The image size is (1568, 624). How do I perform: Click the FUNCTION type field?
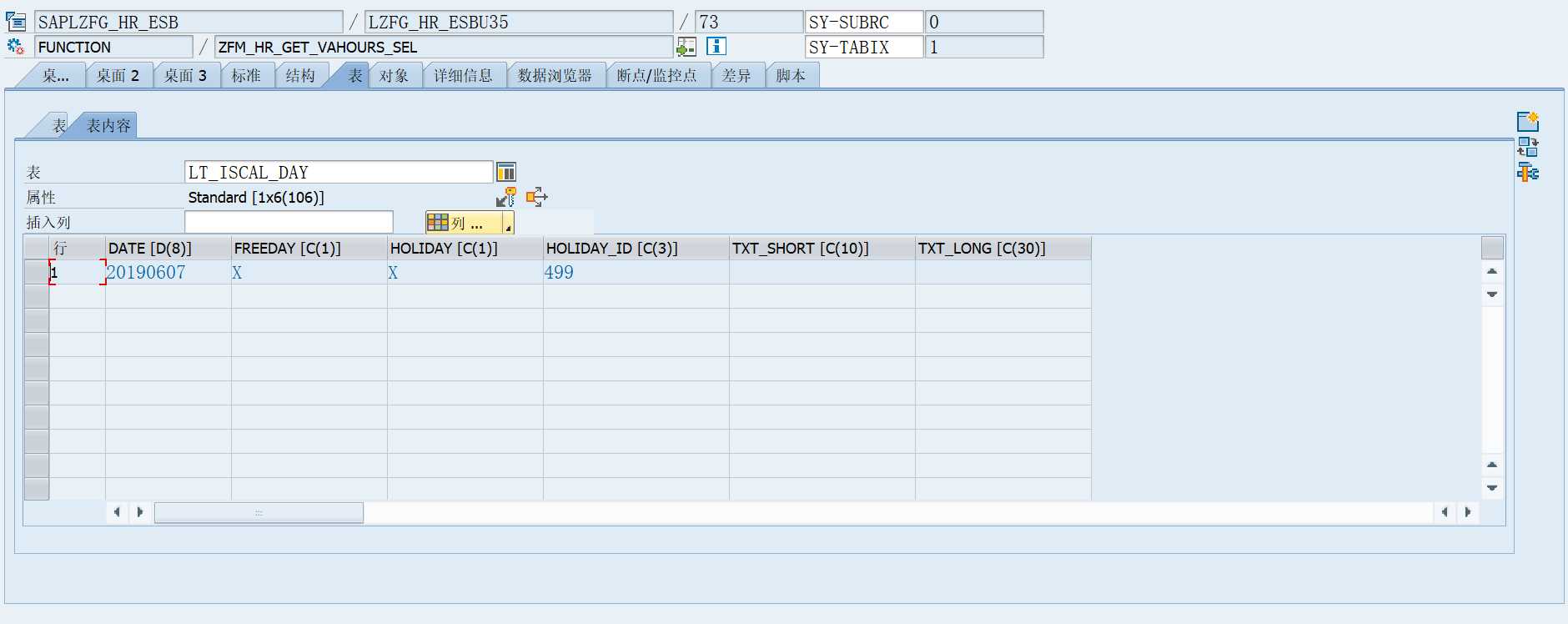(113, 47)
